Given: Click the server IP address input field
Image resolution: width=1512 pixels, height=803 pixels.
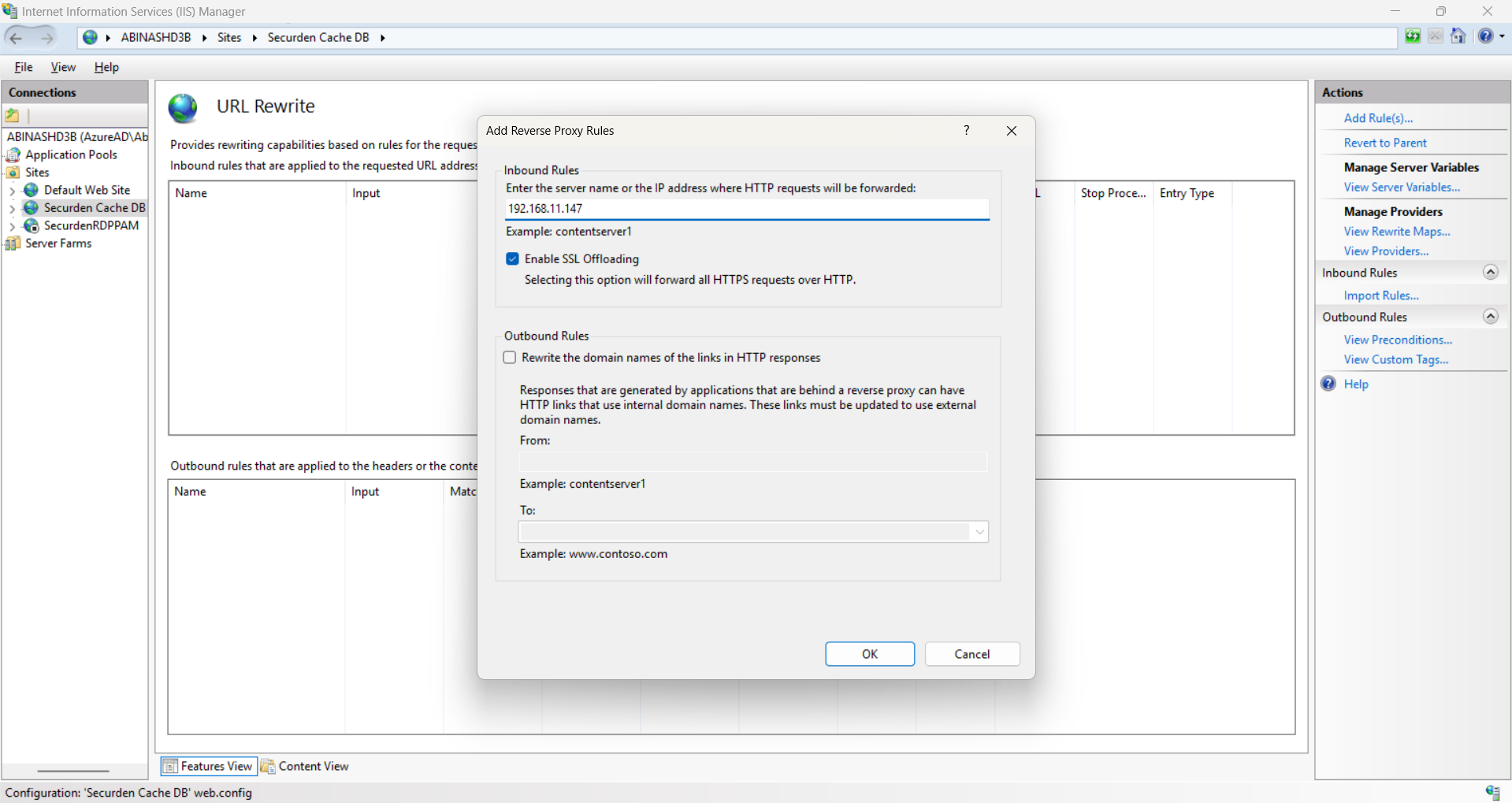Looking at the screenshot, I should pyautogui.click(x=747, y=209).
